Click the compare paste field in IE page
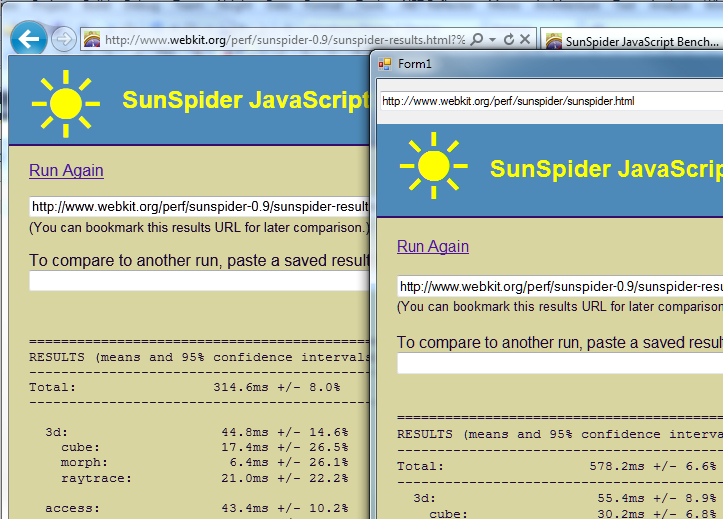This screenshot has width=723, height=519. (x=199, y=281)
